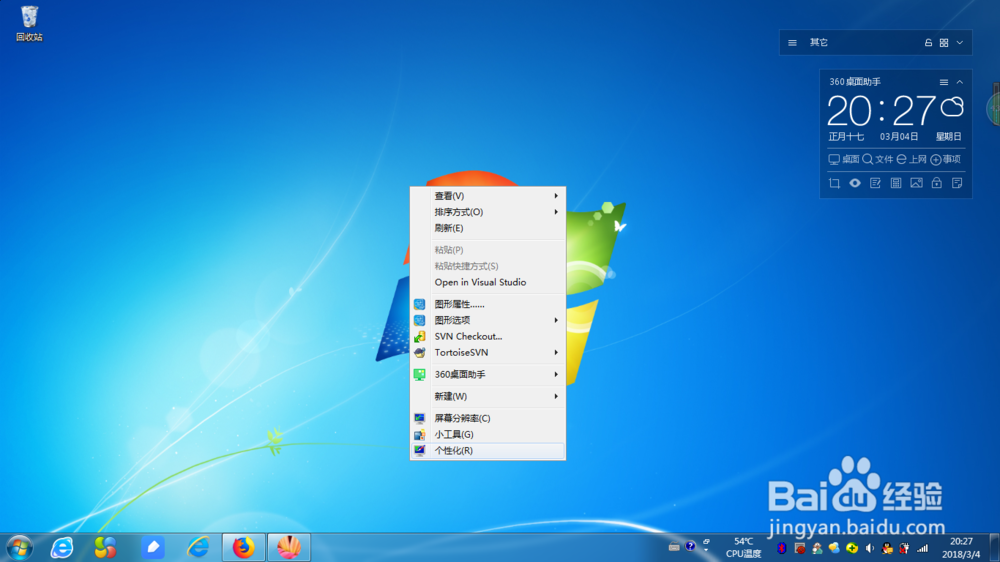Toggle the eye protection icon in 360 widget
This screenshot has height=562, width=1000.
(855, 183)
